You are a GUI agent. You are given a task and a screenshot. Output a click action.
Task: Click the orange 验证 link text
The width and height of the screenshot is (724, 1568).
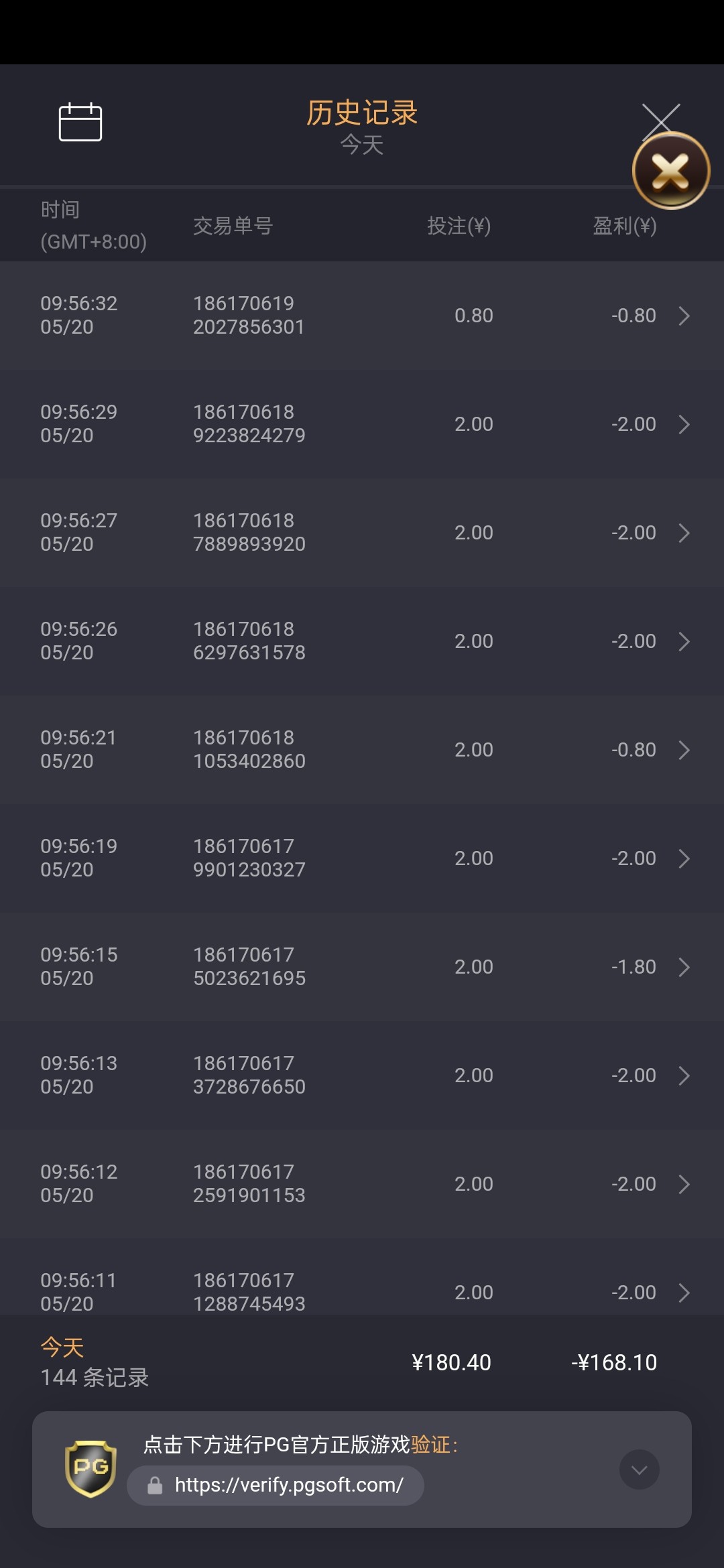[x=430, y=1445]
